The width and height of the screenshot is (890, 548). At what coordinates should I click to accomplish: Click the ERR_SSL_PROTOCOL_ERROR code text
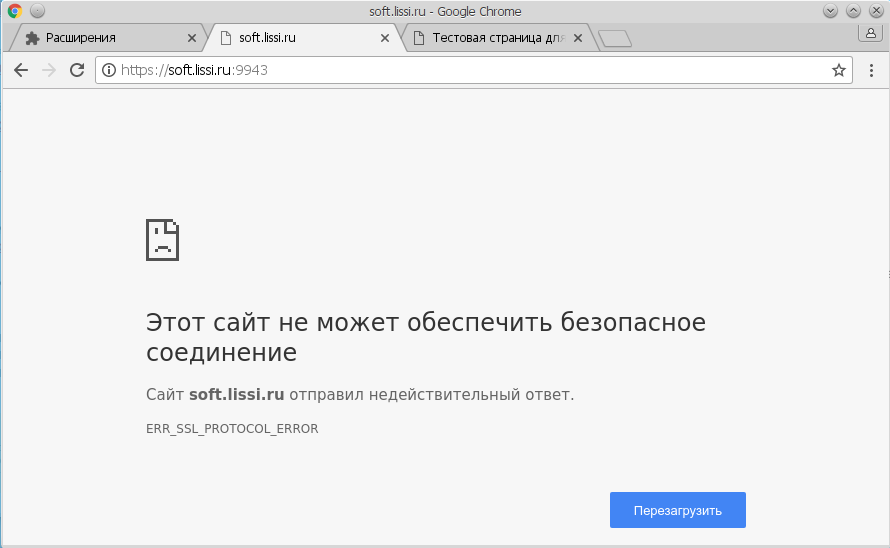(232, 429)
